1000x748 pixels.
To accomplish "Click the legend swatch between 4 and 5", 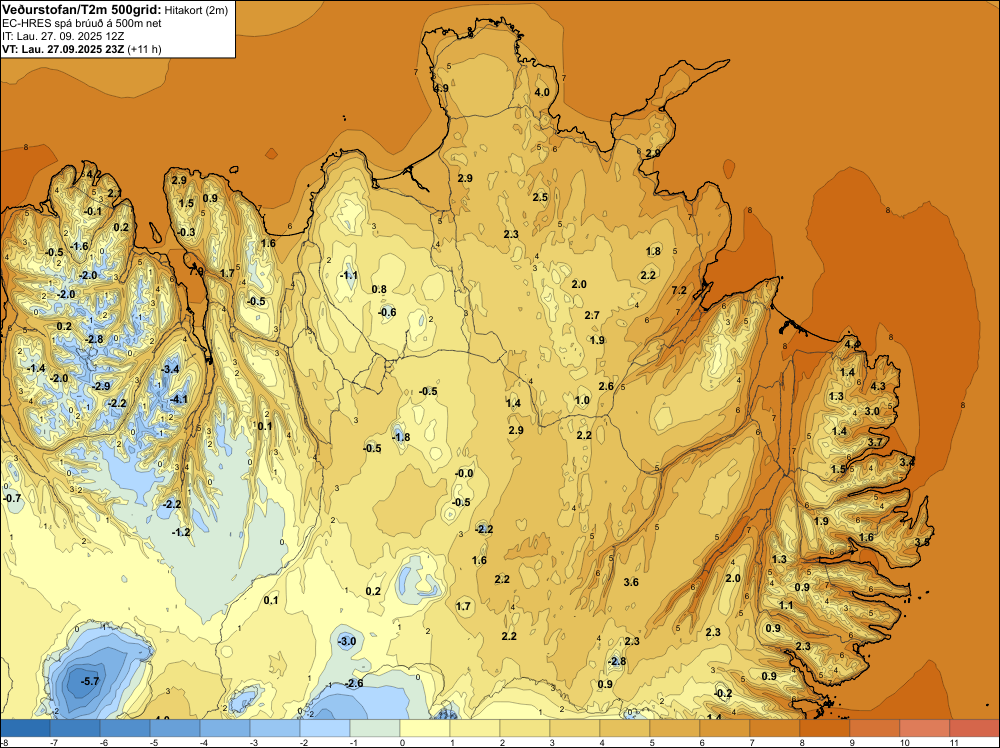I will point(625,728).
